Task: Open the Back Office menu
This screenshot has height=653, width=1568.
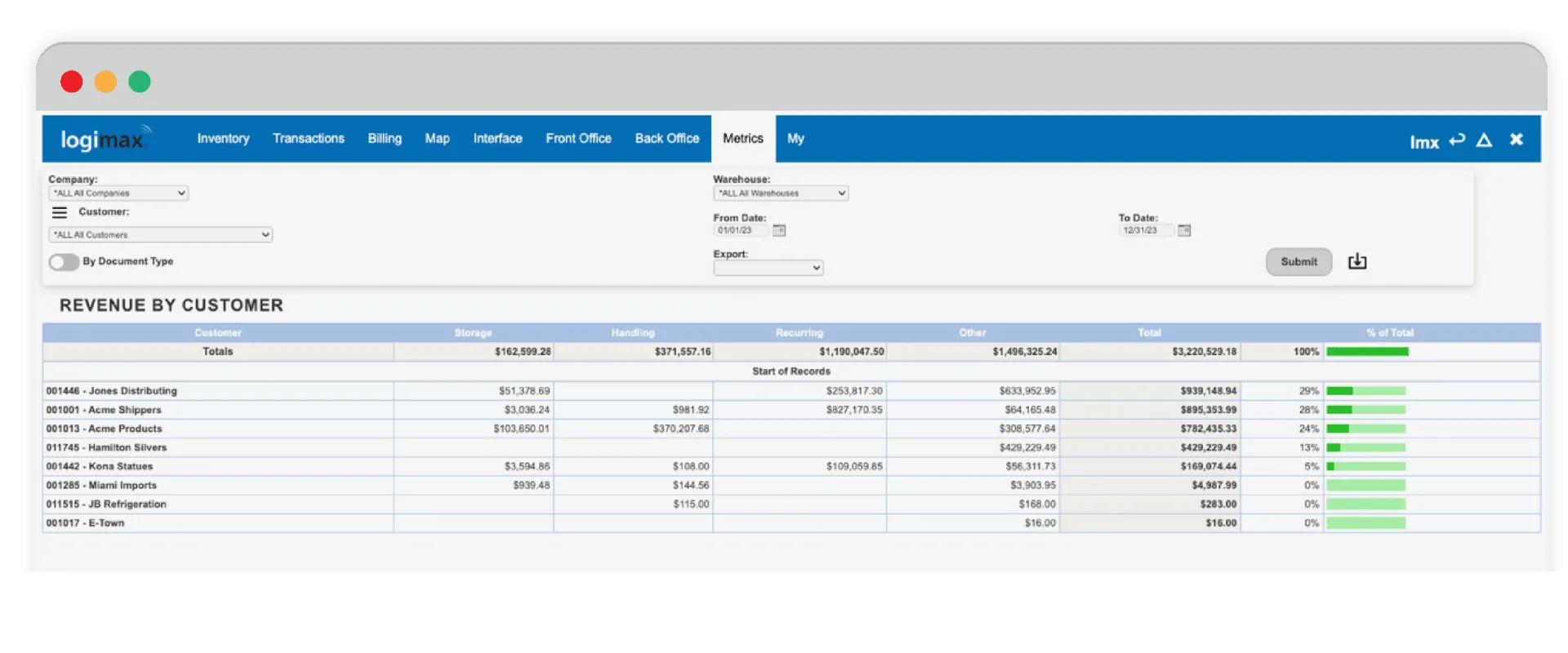Action: (667, 139)
